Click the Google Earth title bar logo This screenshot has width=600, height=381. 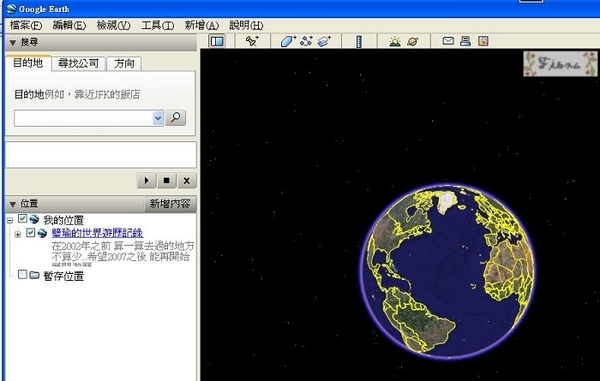pos(11,8)
